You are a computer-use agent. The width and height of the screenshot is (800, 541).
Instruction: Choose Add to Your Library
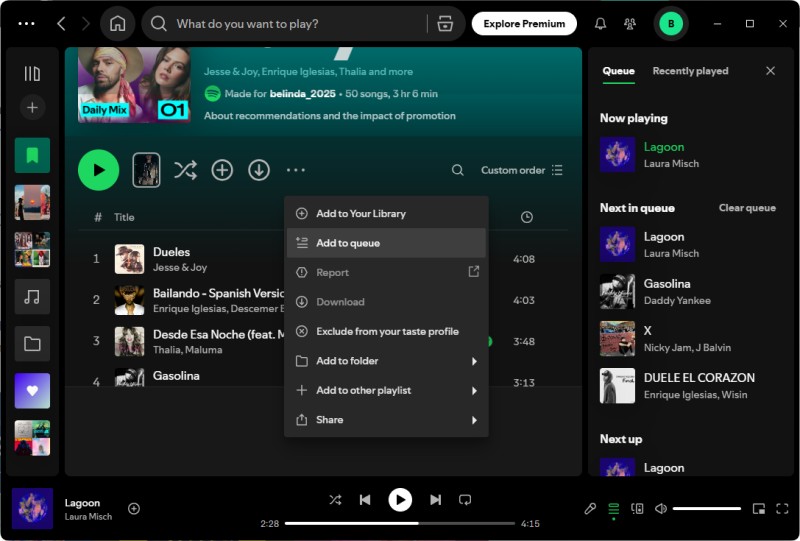coord(386,213)
